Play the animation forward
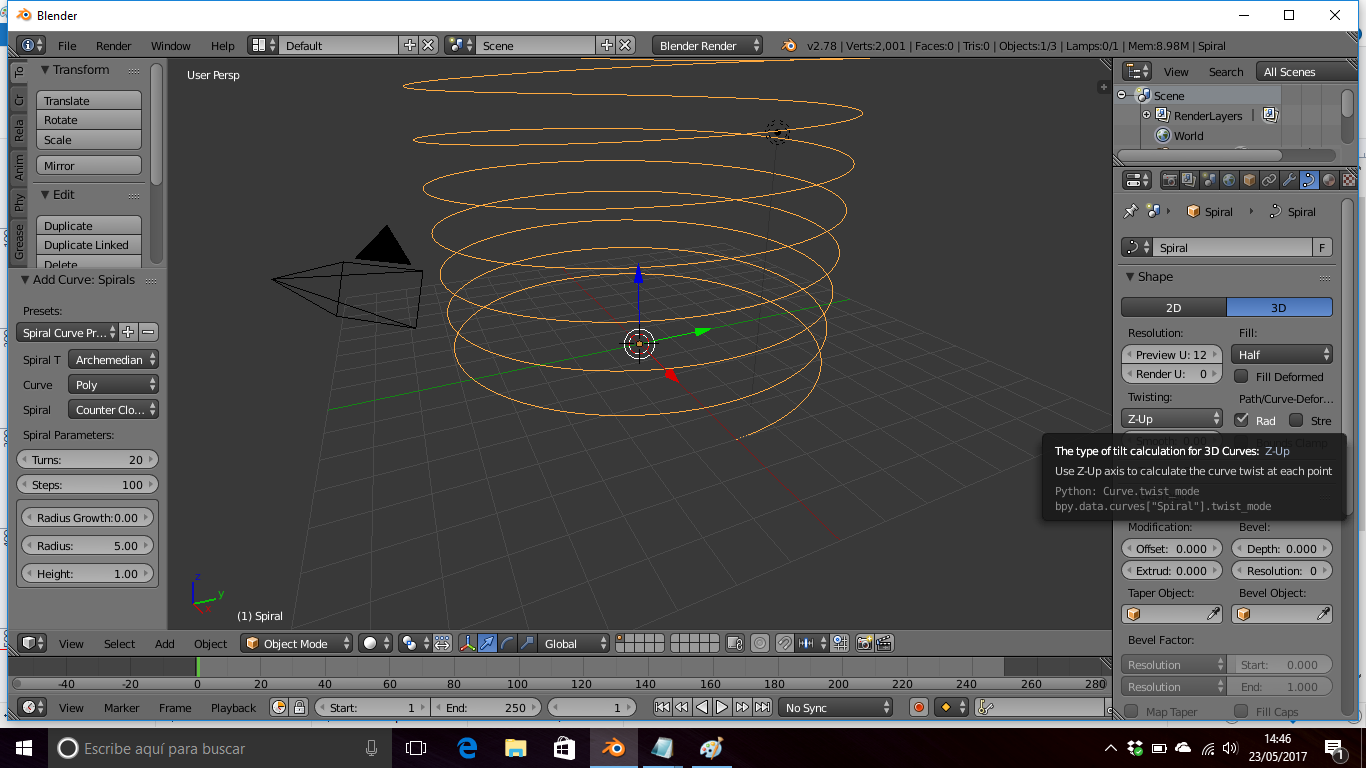The height and width of the screenshot is (768, 1366). click(722, 707)
